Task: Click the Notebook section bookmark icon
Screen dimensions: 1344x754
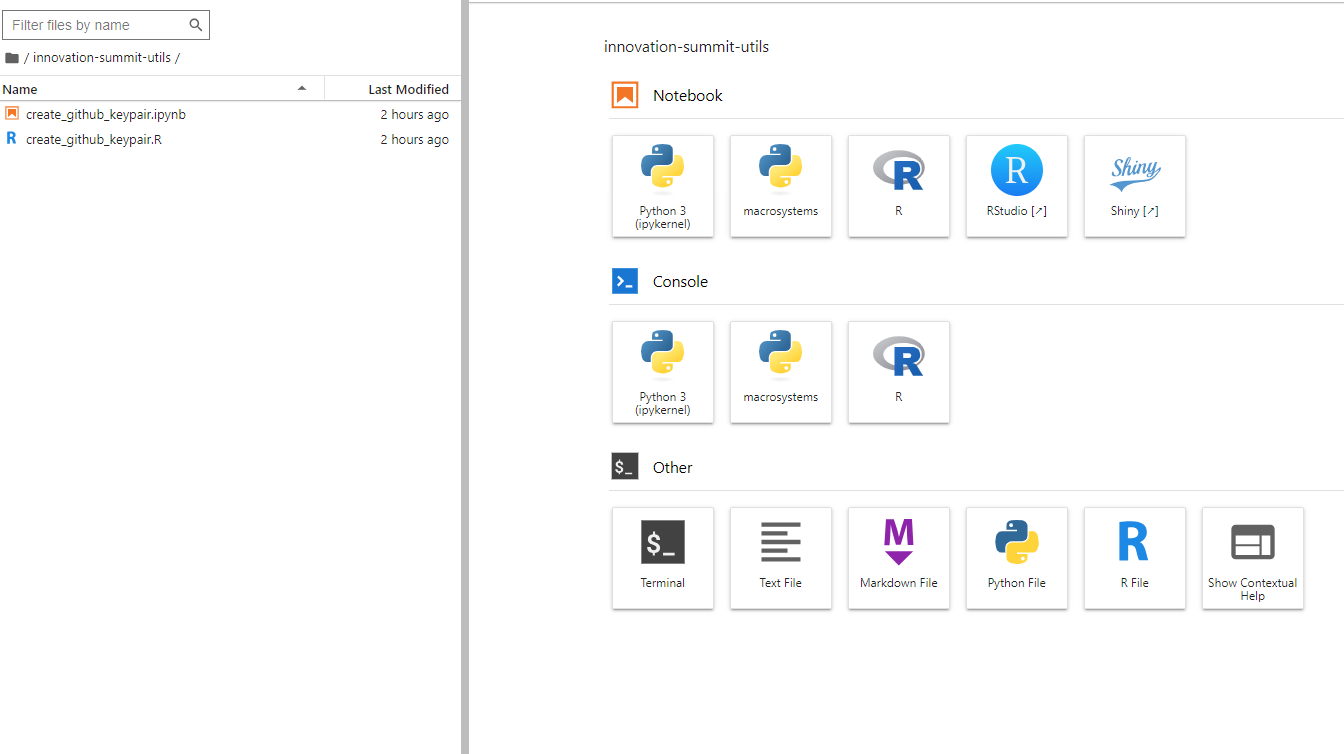Action: click(x=625, y=95)
